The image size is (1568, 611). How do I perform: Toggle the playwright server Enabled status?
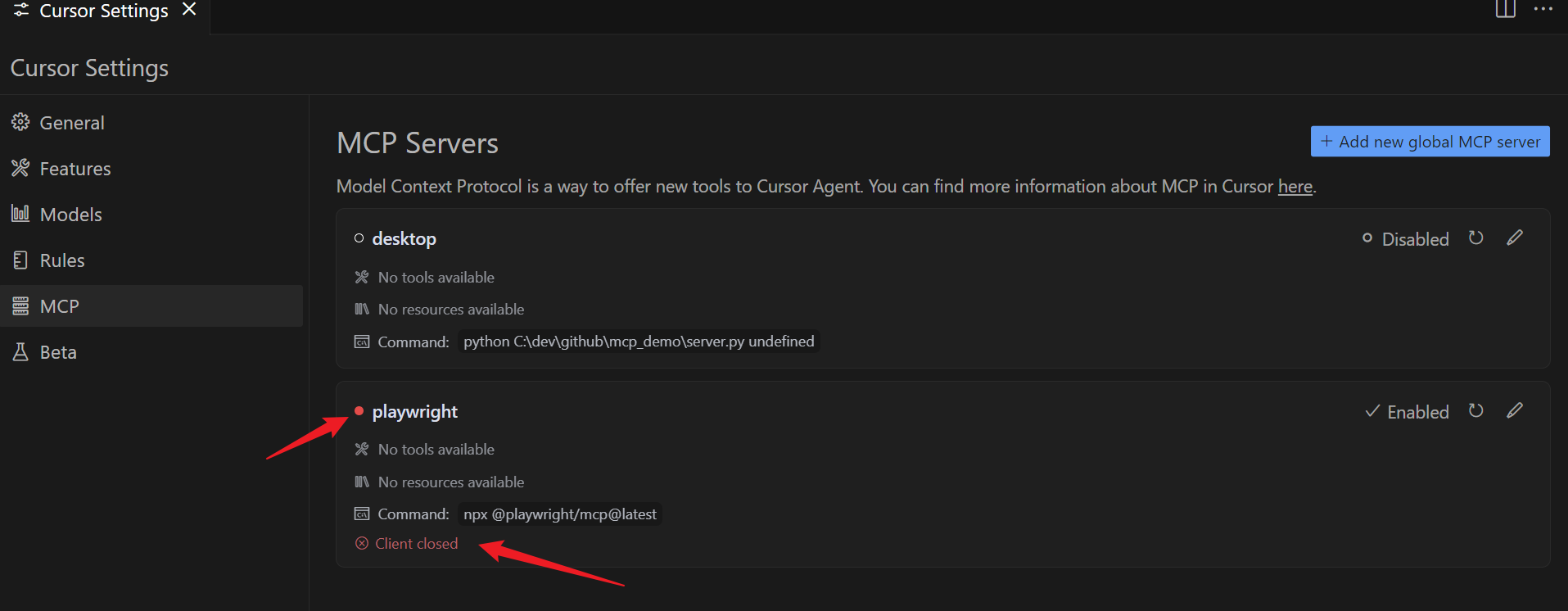click(1408, 412)
